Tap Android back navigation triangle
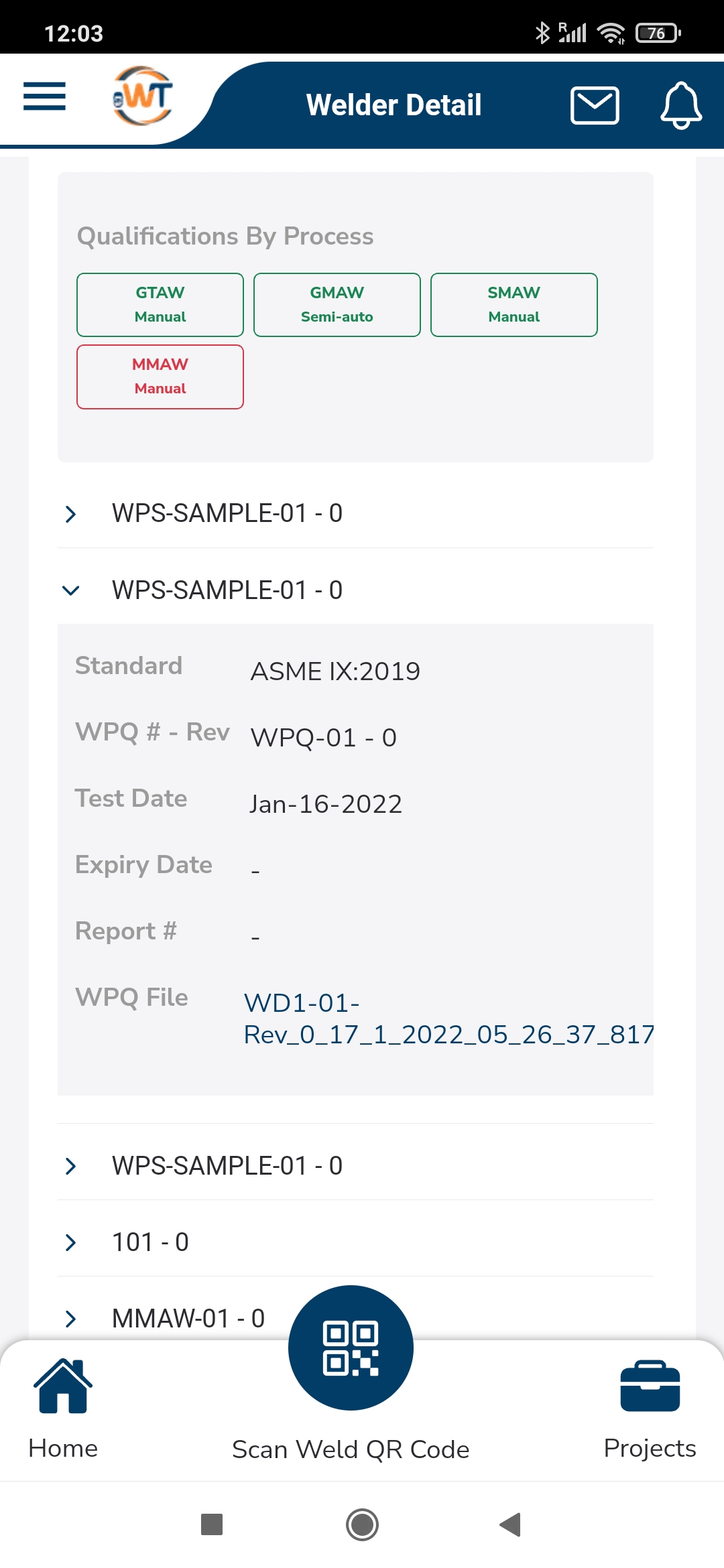The image size is (724, 1568). [510, 1524]
